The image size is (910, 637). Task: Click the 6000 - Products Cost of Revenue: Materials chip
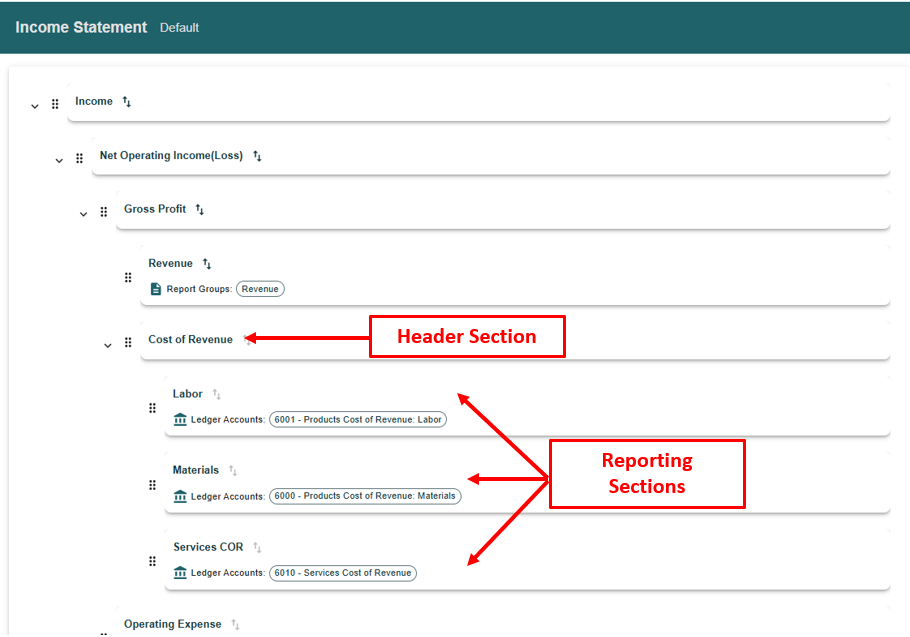coord(365,496)
